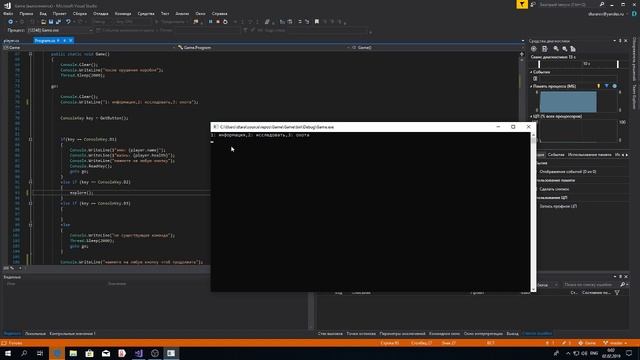Screen dimensions: 640x360
Task: Click the Сделать снимок link
Action: (x=554, y=189)
